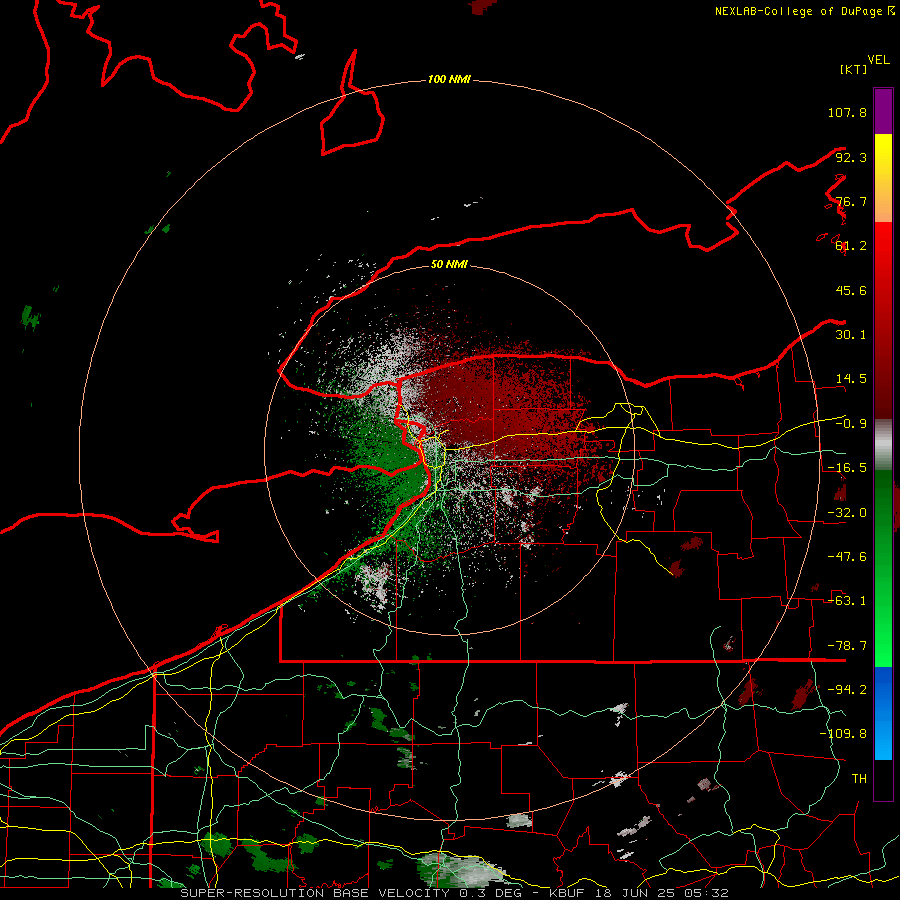Pick the purple segment of the velocity color bar
The width and height of the screenshot is (900, 900).
(x=883, y=111)
